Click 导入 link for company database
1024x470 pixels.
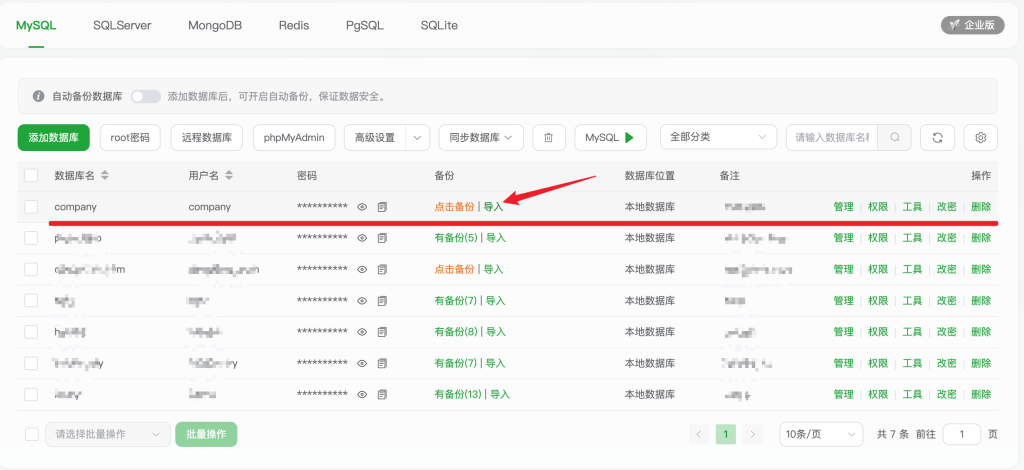(494, 207)
